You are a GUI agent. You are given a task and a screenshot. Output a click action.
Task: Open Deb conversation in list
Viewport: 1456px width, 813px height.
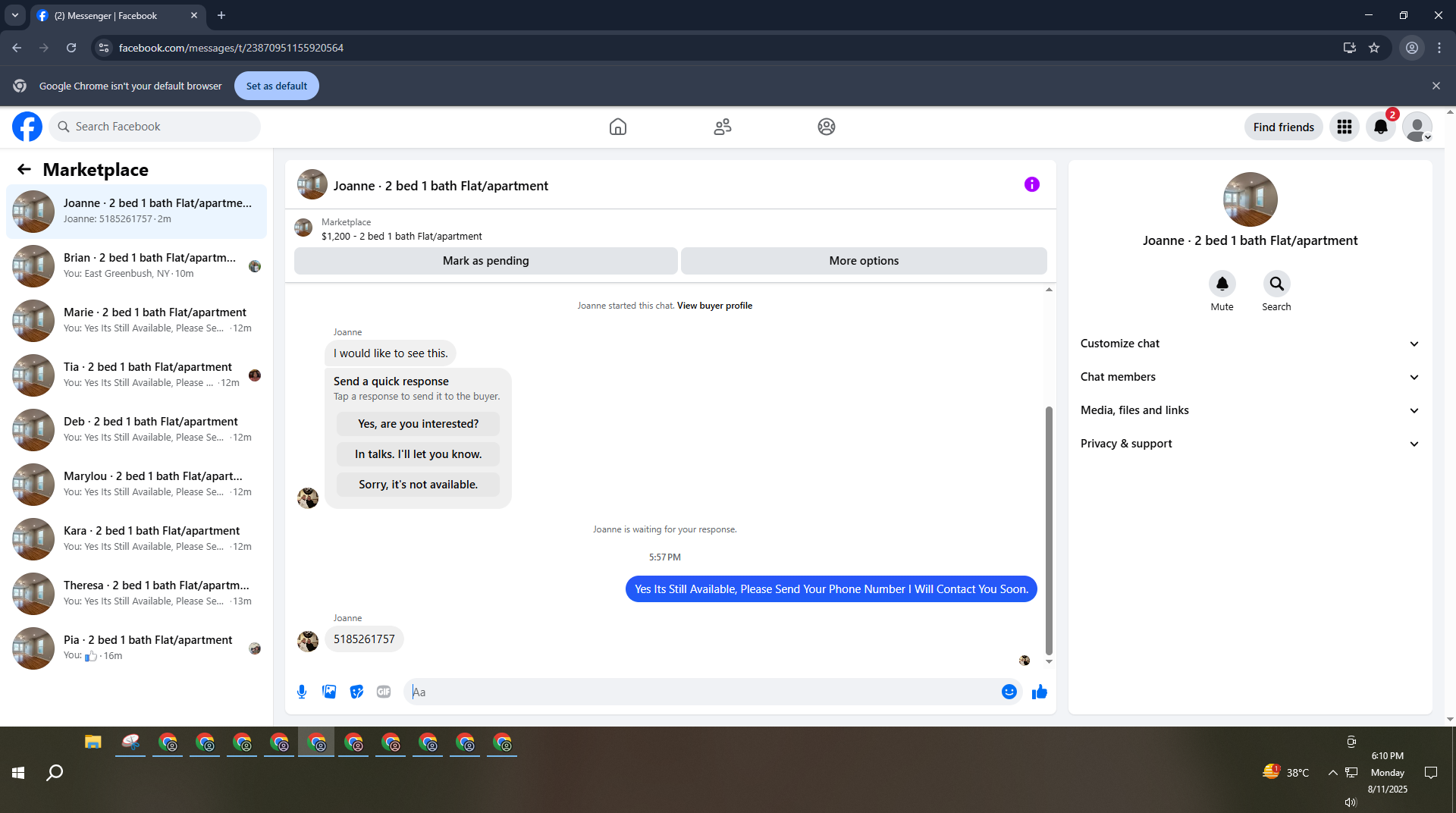pyautogui.click(x=136, y=430)
